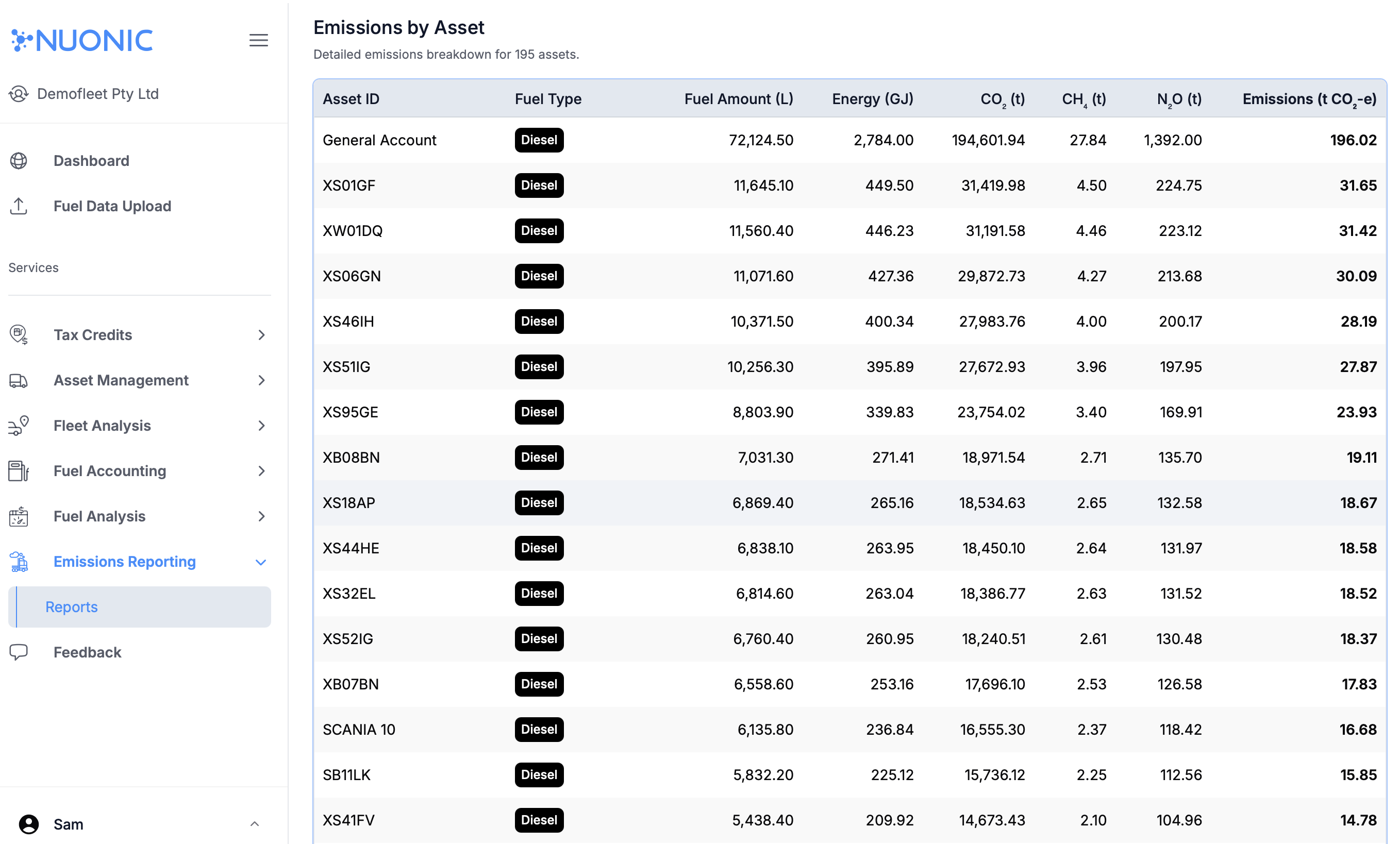The height and width of the screenshot is (844, 1400).
Task: Select the Reports menu item
Action: pos(72,606)
